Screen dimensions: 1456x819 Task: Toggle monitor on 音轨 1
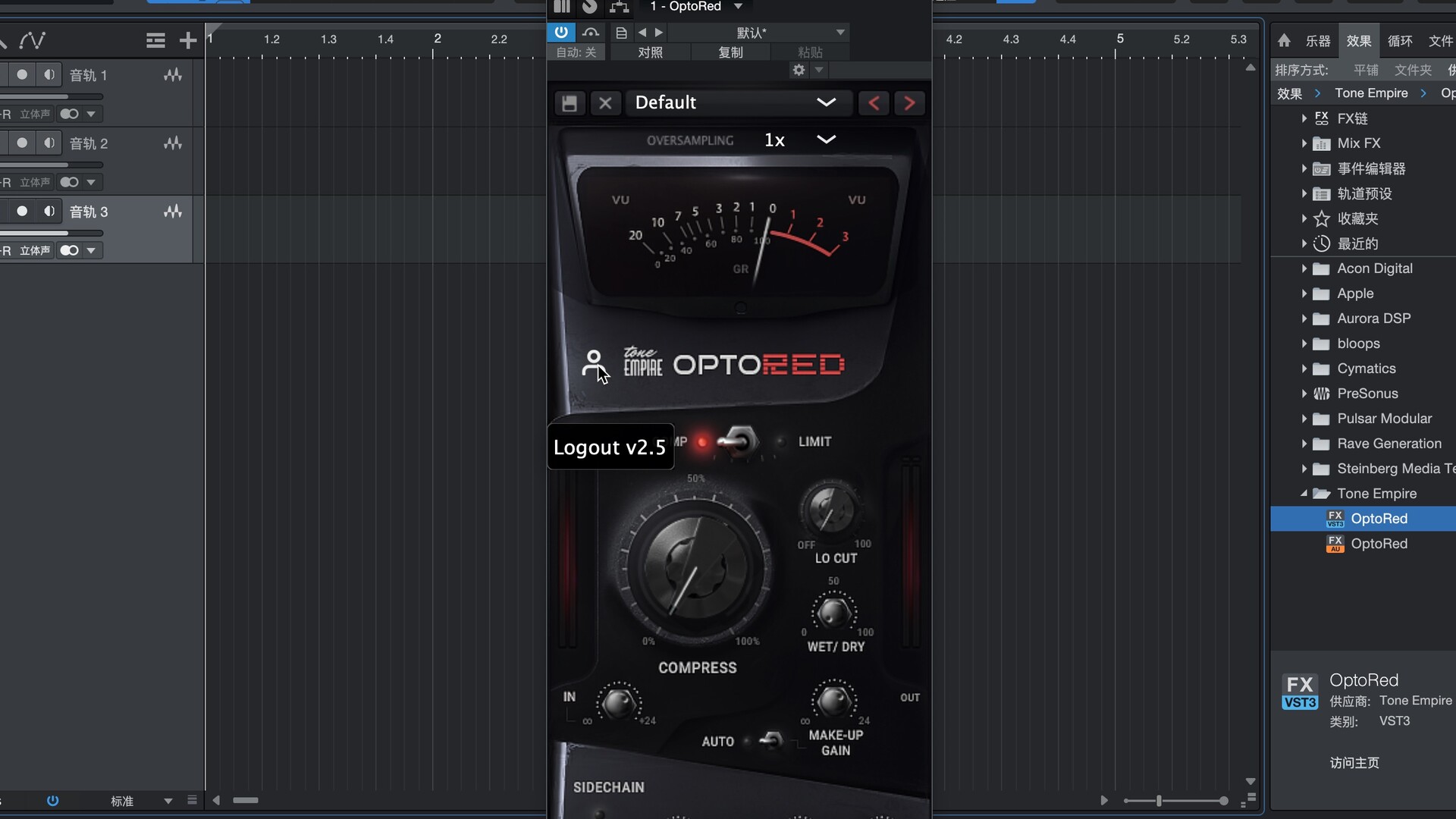pyautogui.click(x=49, y=74)
